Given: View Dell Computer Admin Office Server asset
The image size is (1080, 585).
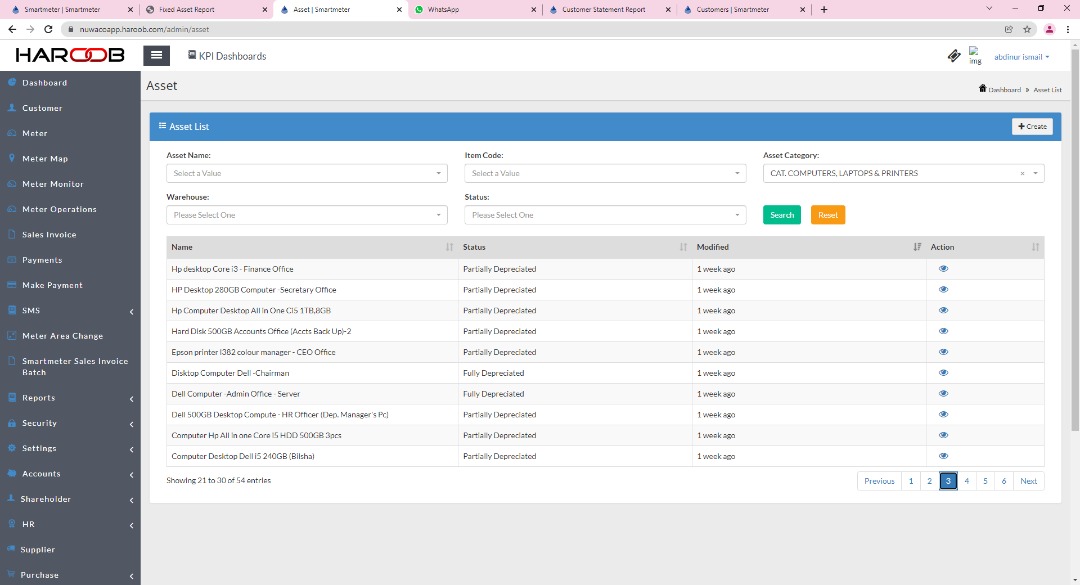Looking at the screenshot, I should [x=944, y=393].
